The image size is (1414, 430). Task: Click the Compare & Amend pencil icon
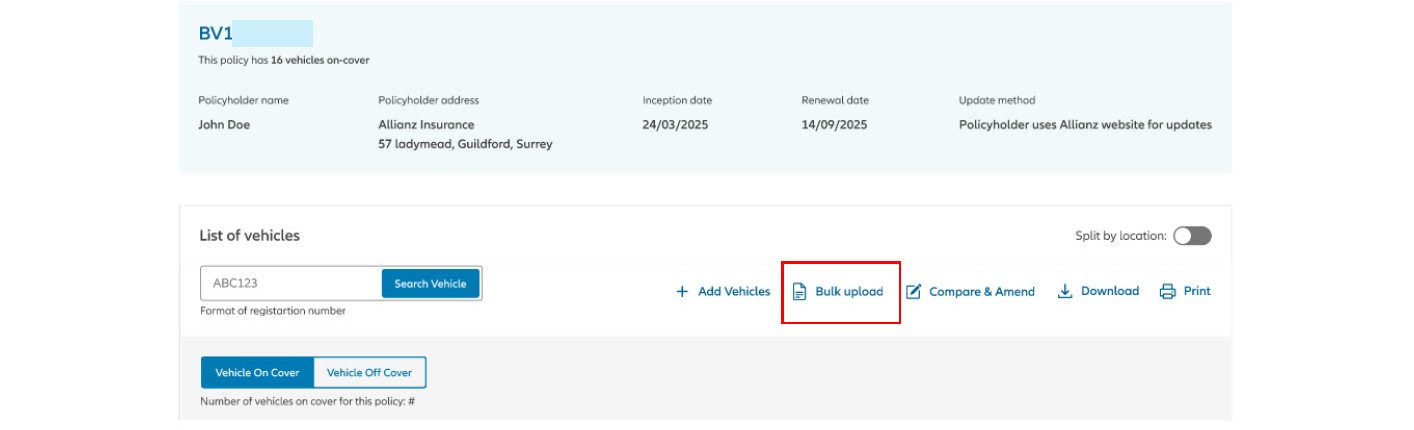pos(913,292)
